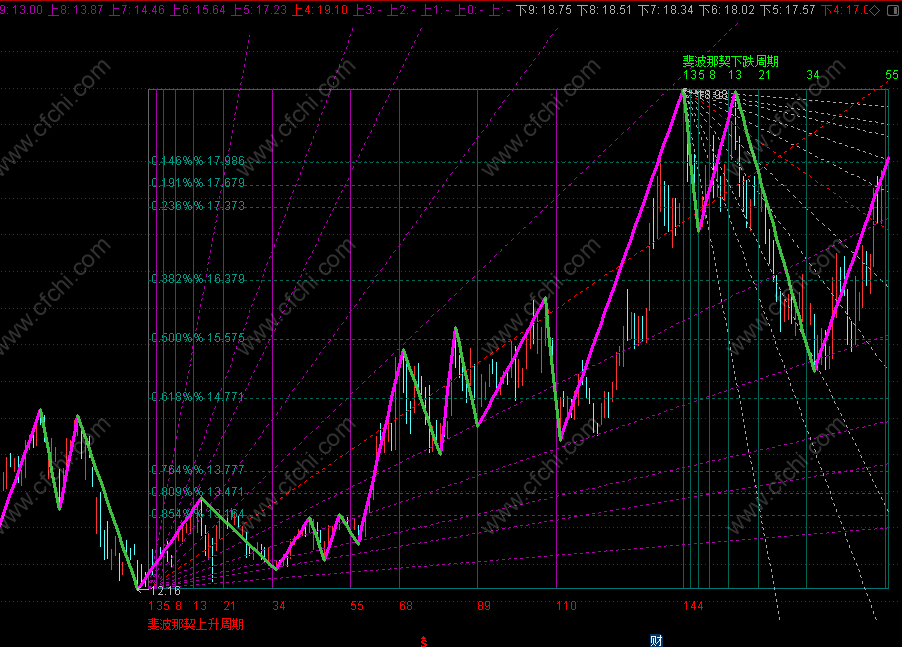902x647 pixels.
Task: Click the 0.500%% 15.575 retracement label
Action: [198, 338]
